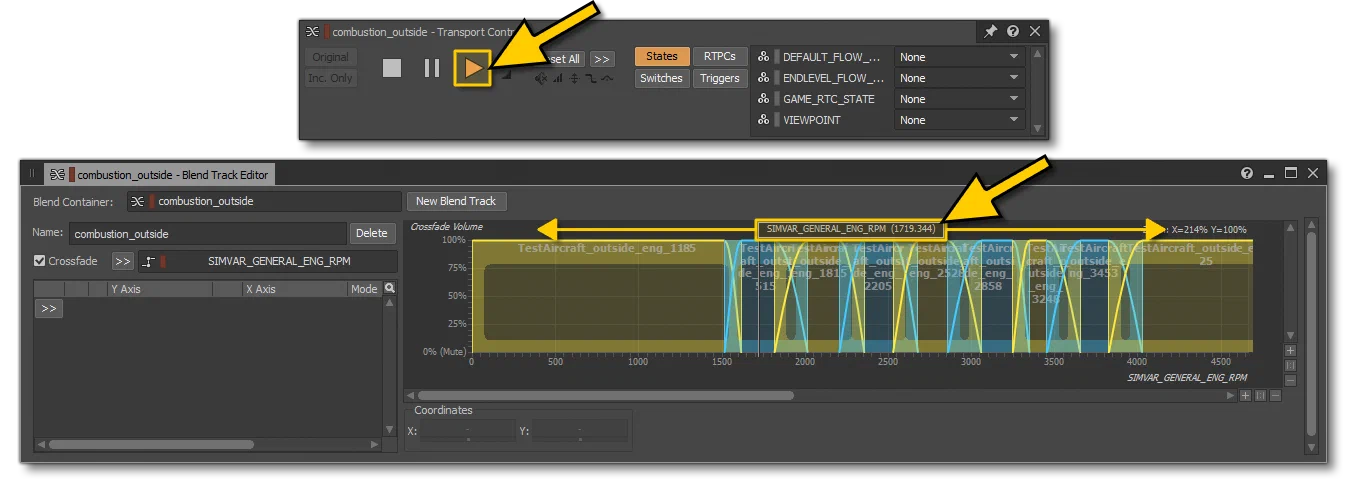Click the Mode column header

pos(364,289)
